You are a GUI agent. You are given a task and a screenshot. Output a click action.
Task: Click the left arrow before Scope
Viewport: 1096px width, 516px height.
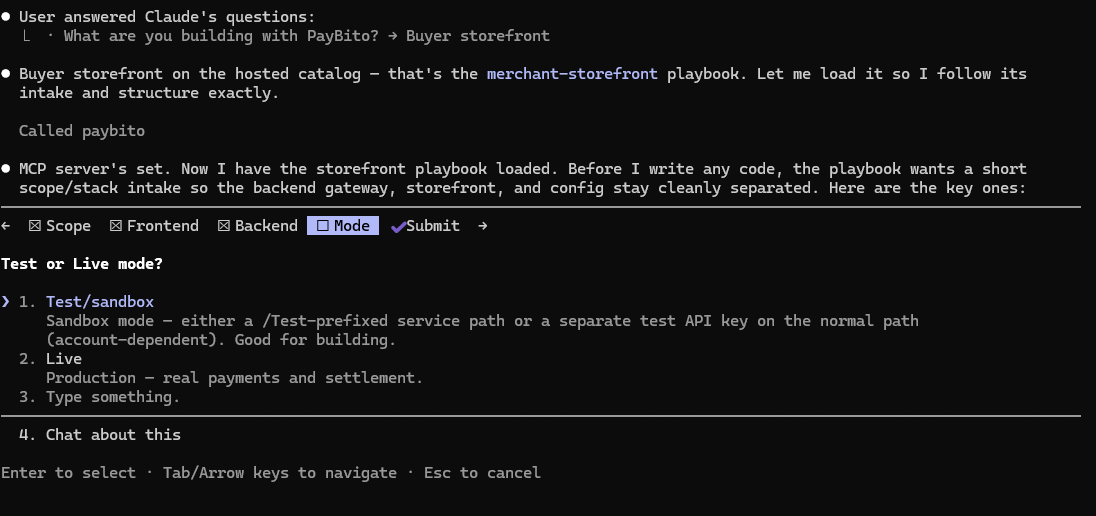[6, 226]
